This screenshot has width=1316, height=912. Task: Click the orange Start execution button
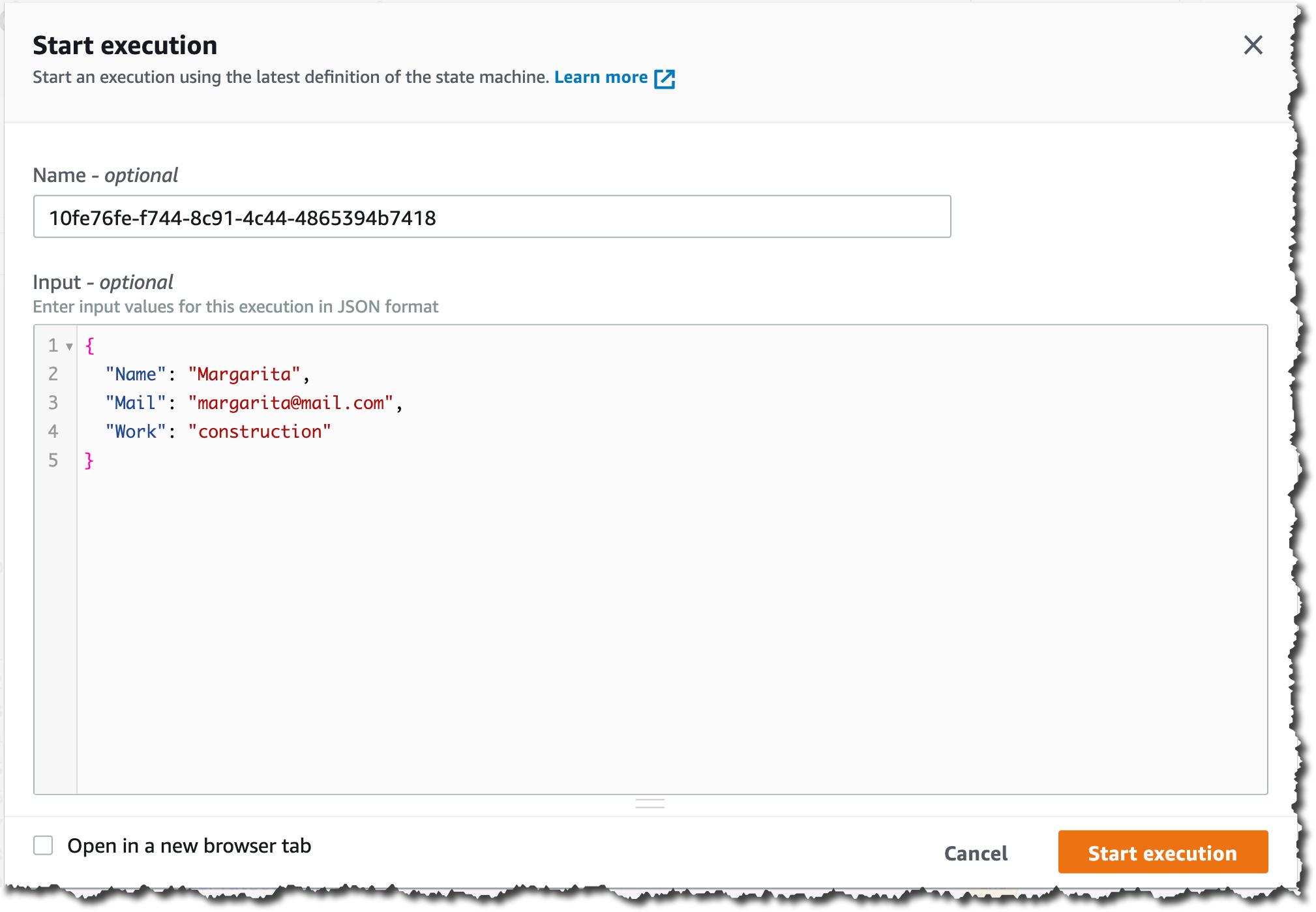pos(1162,852)
